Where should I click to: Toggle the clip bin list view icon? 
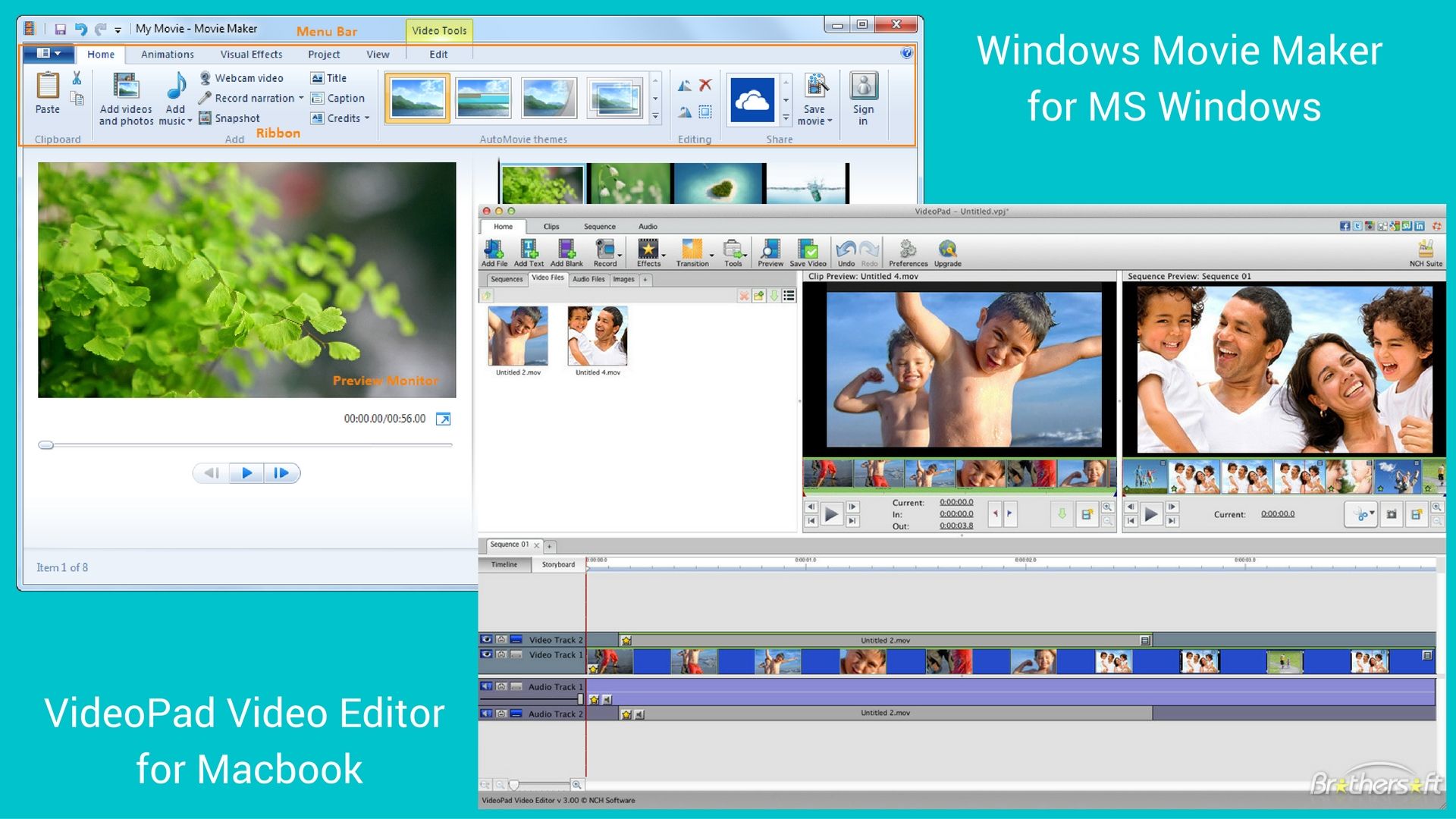789,296
